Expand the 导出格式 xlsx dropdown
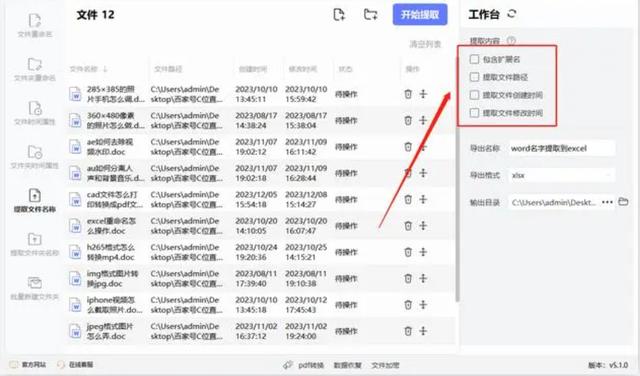Screen dimensions: 640x376 (x=562, y=175)
